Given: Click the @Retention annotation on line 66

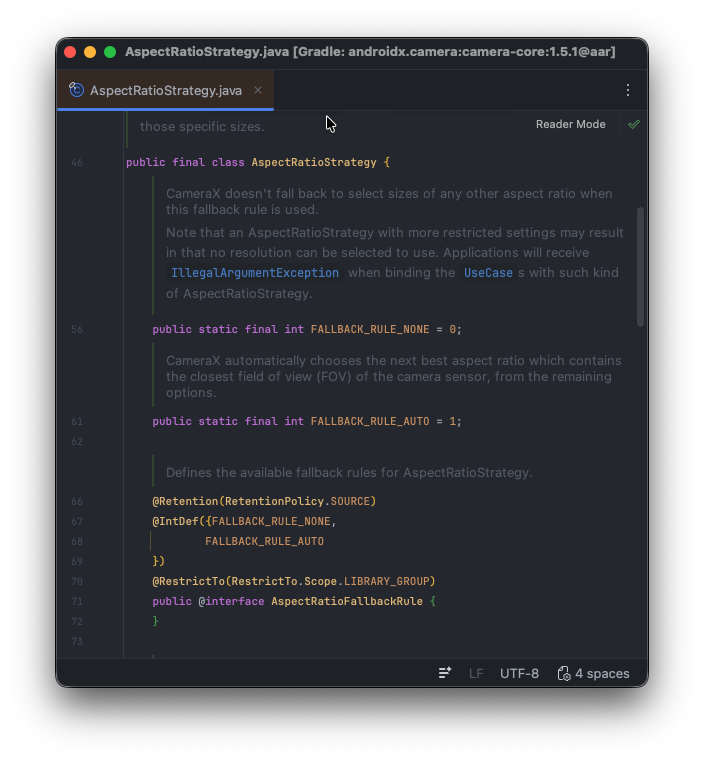Looking at the screenshot, I should [x=185, y=501].
